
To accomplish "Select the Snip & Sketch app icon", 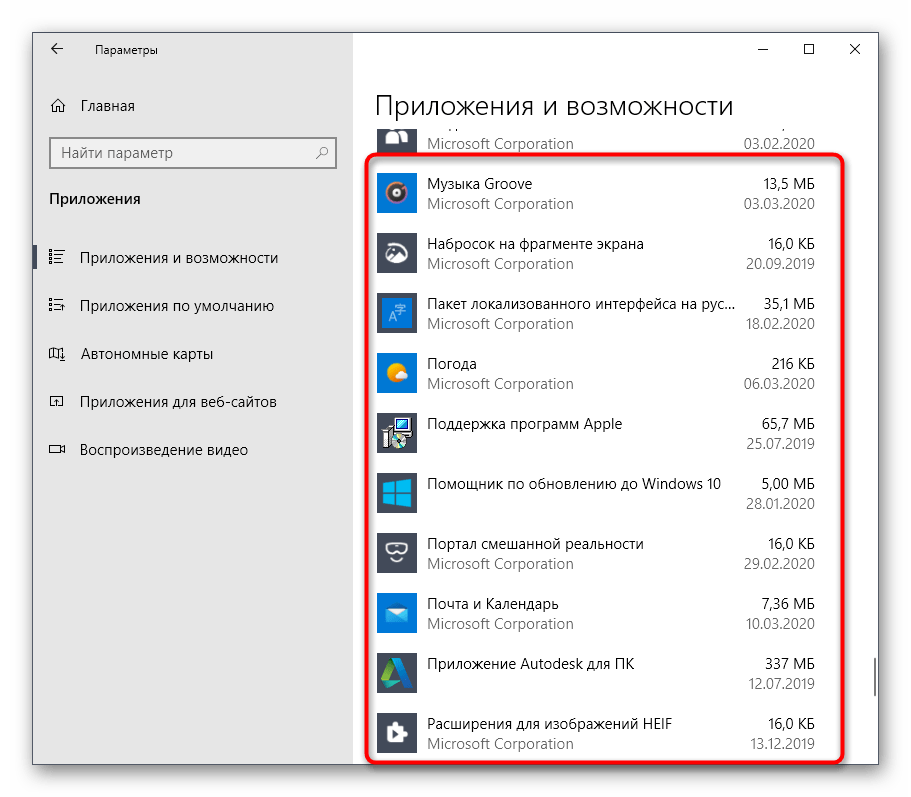I will [396, 253].
